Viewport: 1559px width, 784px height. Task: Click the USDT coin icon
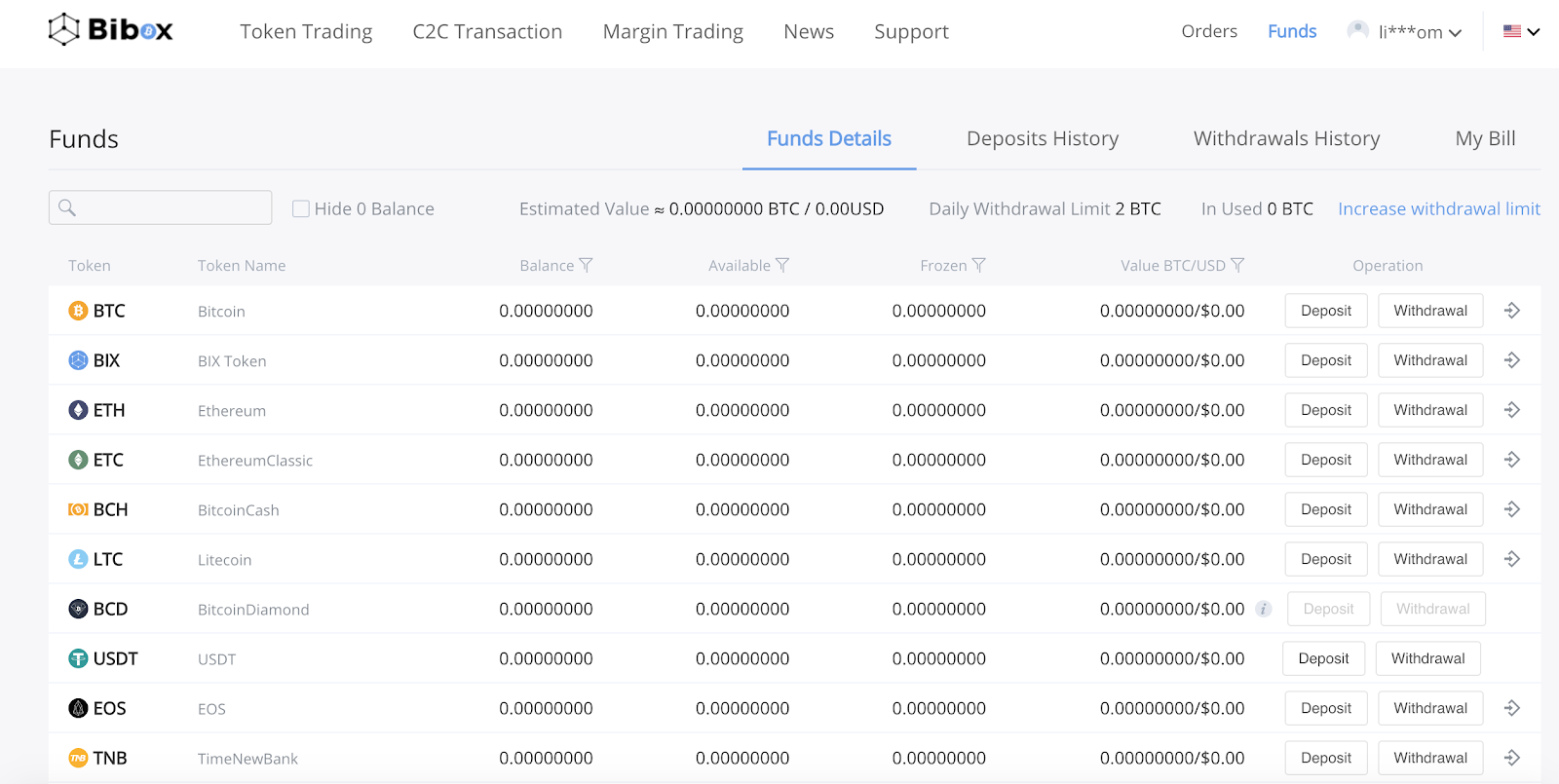pyautogui.click(x=78, y=658)
